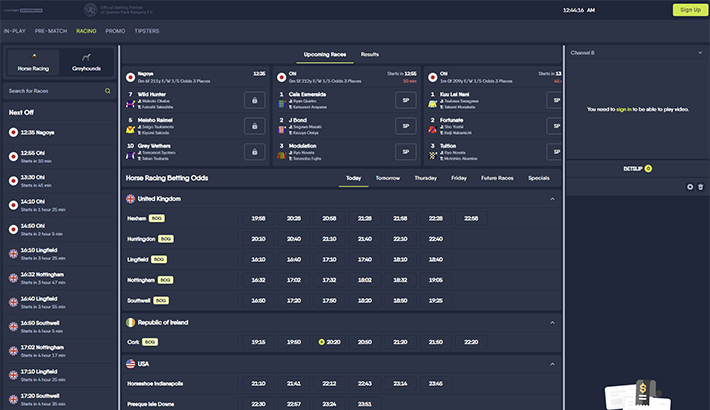Select the Greyhounds category button

click(x=86, y=62)
